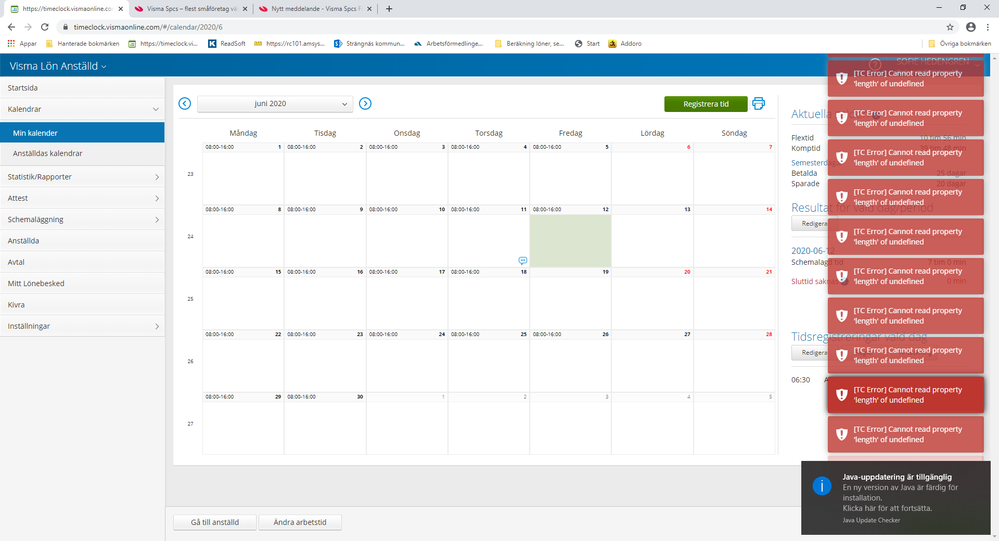
Task: Open Anställdas kalendrar
Action: [x=82, y=154]
